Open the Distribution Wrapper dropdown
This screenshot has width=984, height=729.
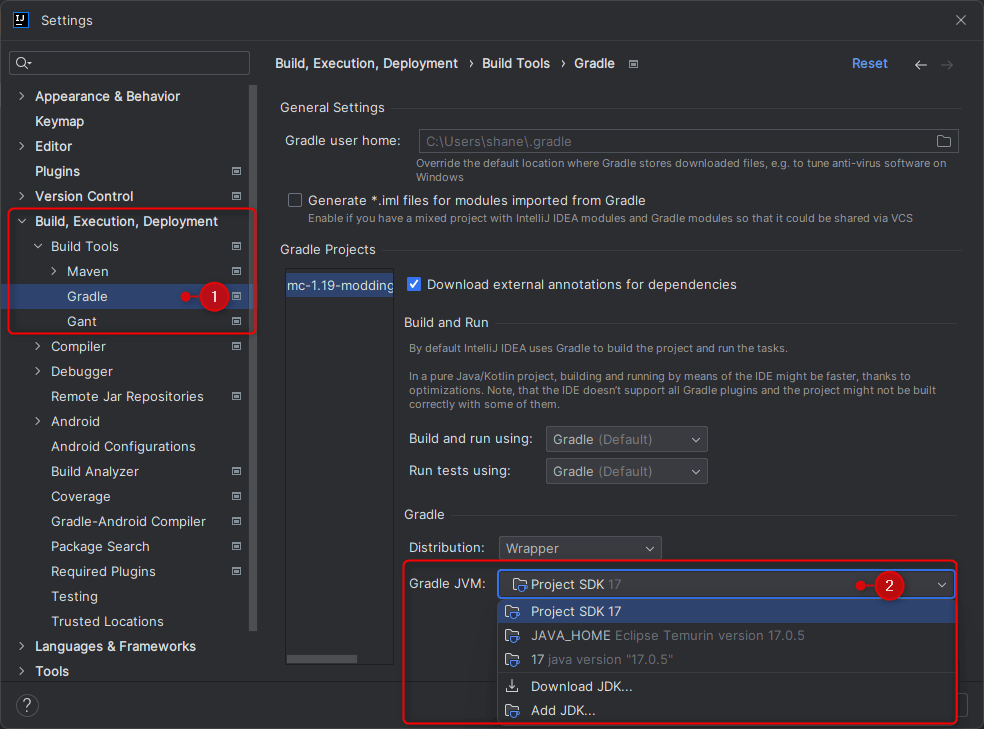click(x=580, y=548)
